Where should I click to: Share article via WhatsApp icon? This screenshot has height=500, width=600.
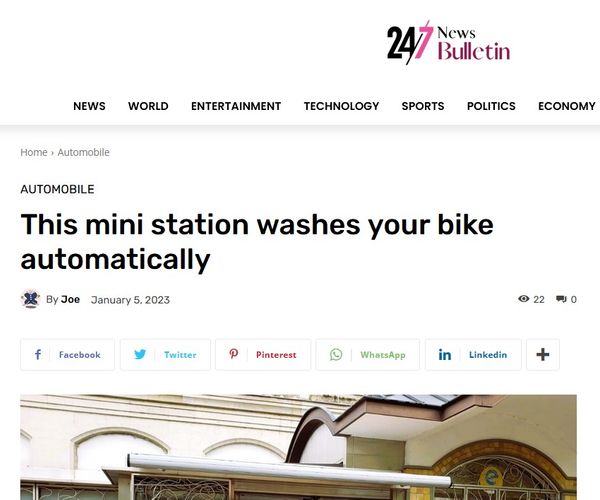click(x=336, y=355)
